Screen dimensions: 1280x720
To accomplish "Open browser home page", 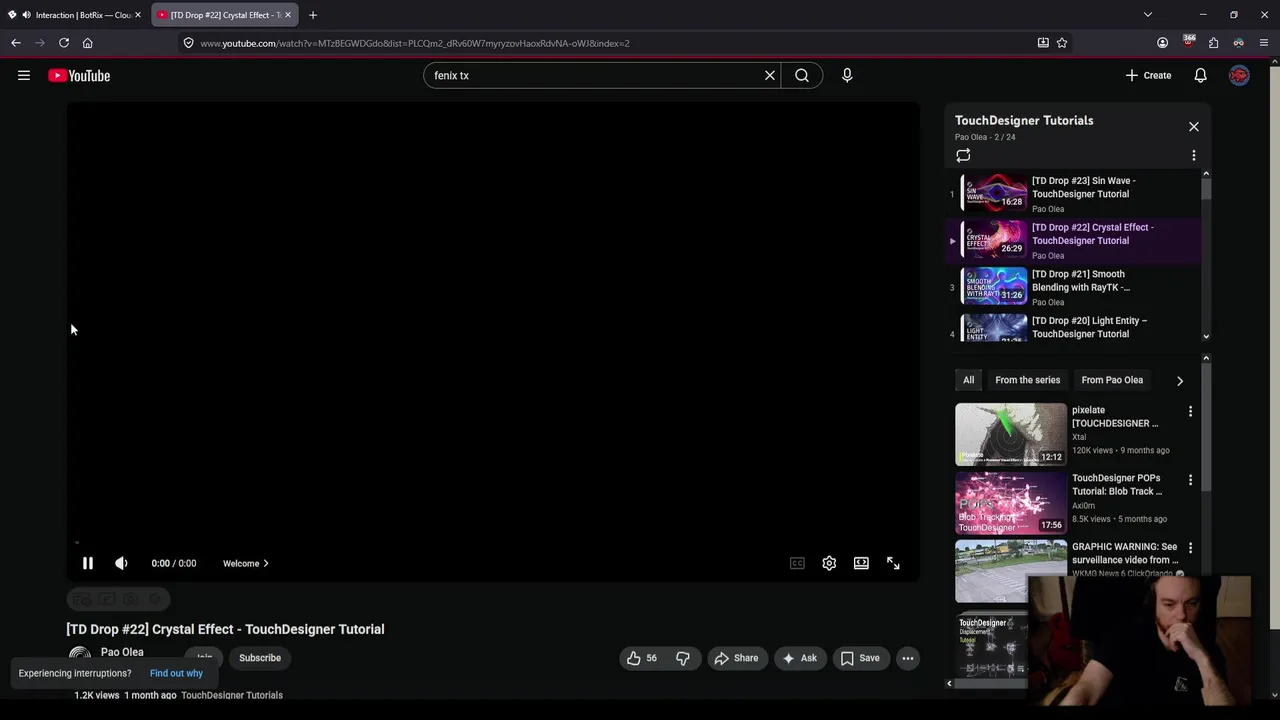I will coord(88,43).
